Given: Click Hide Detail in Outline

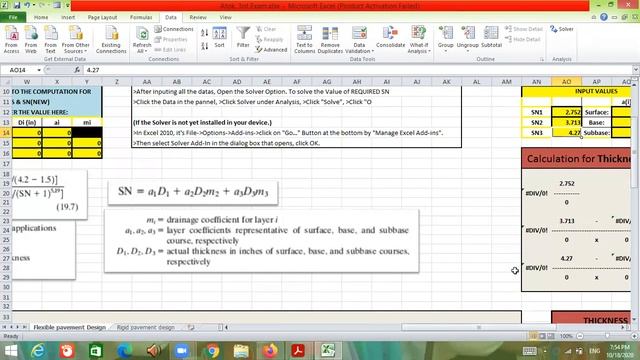Looking at the screenshot, I should (x=522, y=39).
